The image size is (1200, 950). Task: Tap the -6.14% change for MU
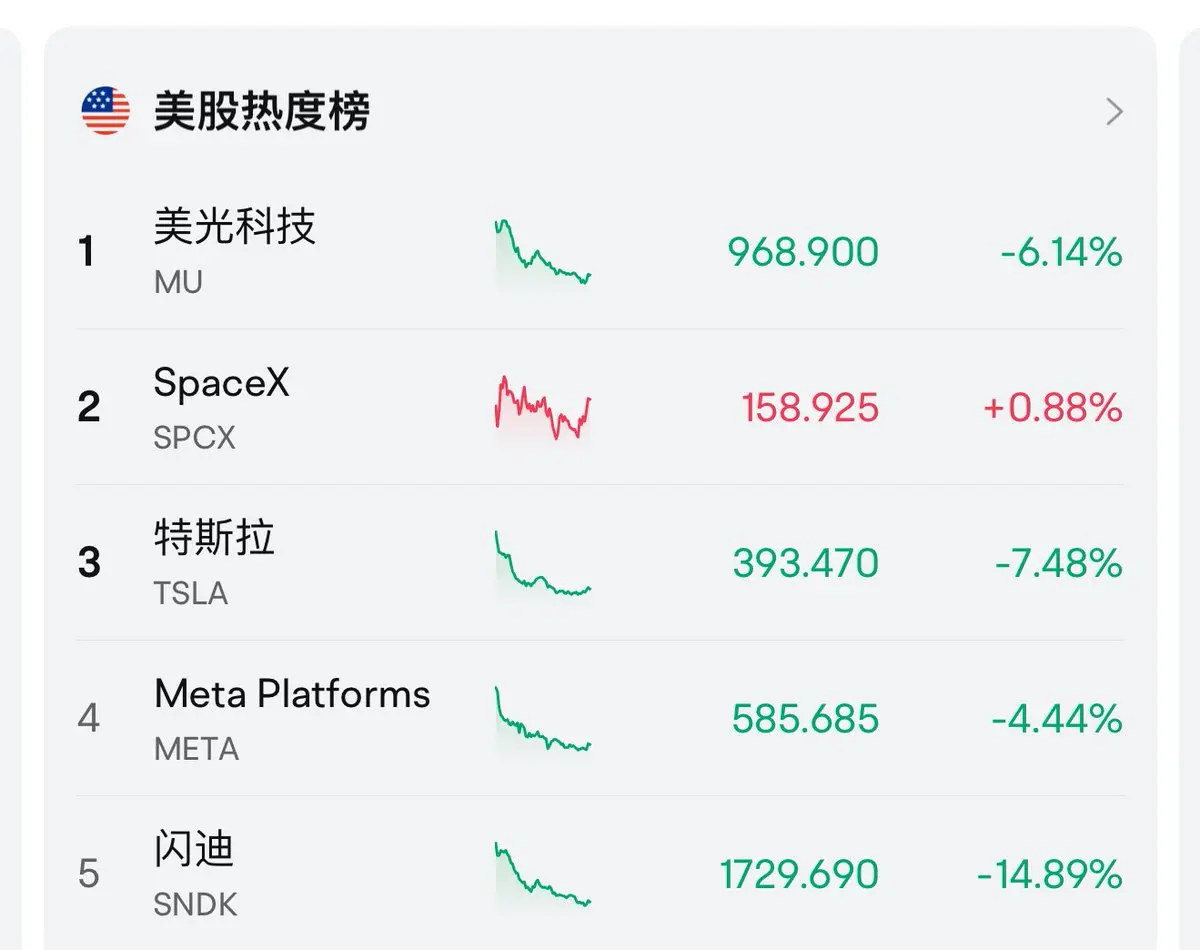pos(1061,253)
